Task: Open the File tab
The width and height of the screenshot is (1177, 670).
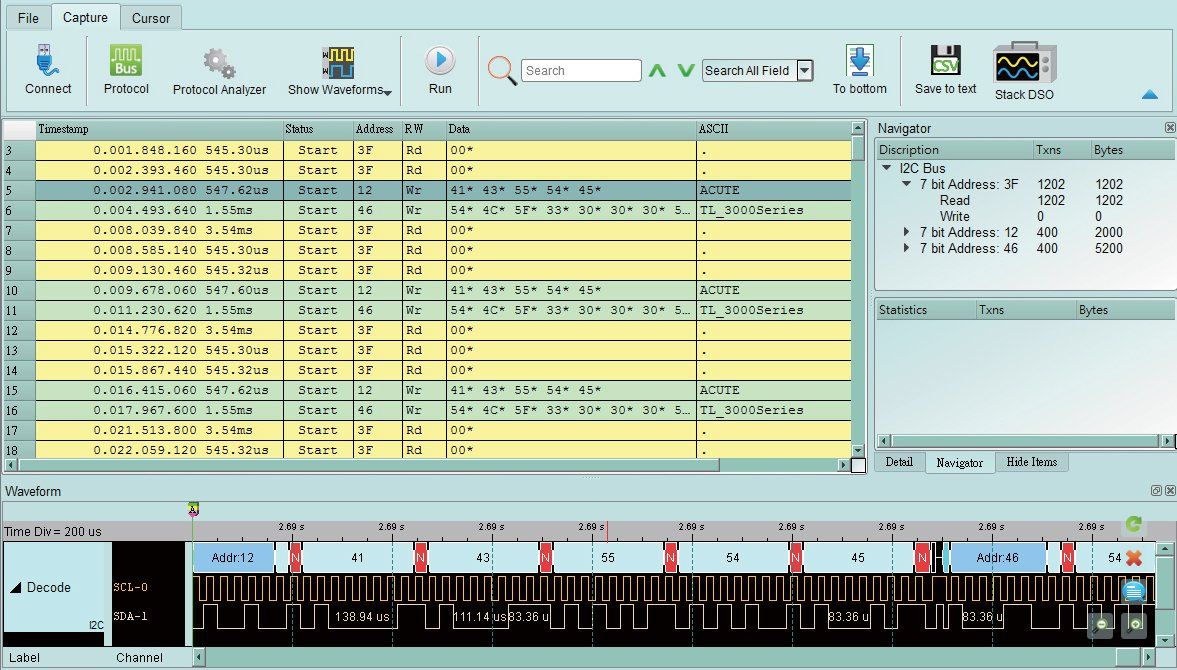Action: (28, 18)
